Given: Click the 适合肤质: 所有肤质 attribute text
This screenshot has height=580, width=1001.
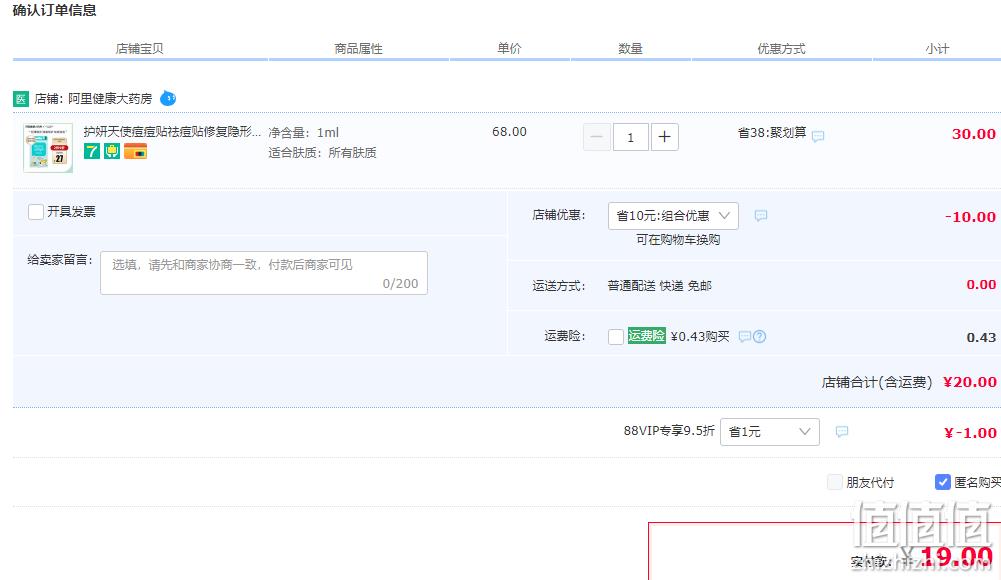Looking at the screenshot, I should (x=322, y=152).
